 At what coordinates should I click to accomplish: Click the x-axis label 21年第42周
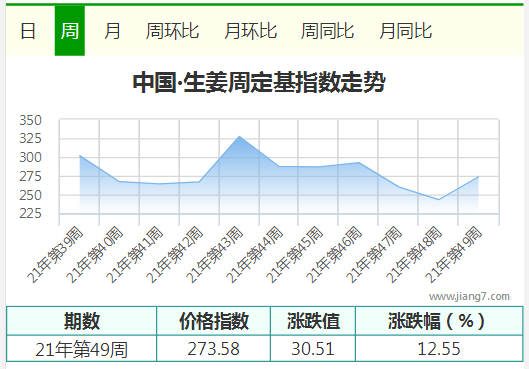coord(174,255)
